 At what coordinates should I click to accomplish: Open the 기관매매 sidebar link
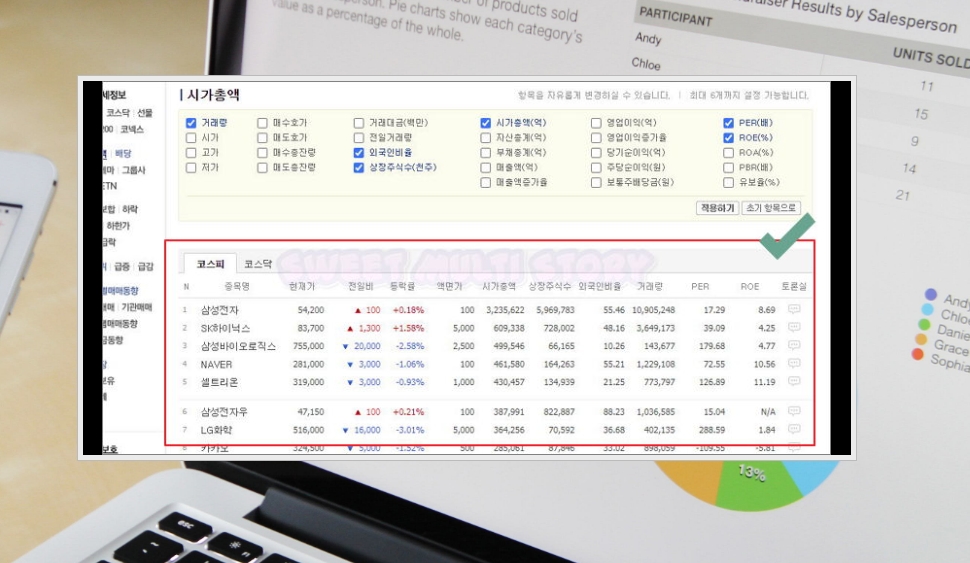click(136, 307)
